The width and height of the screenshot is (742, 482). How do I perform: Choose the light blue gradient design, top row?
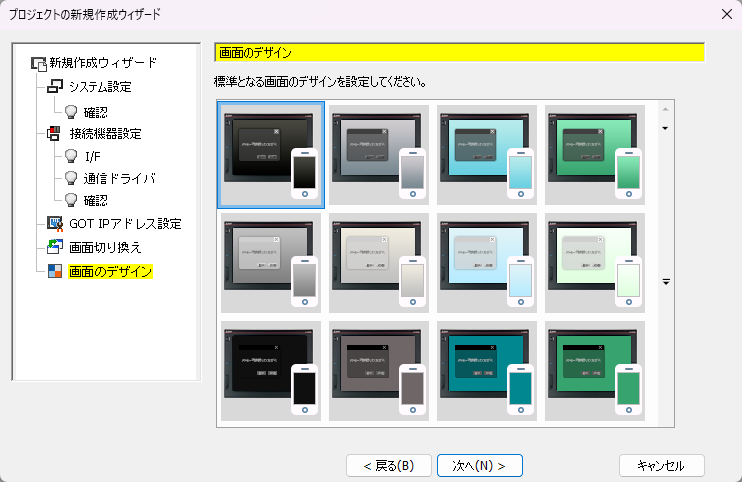coord(487,154)
